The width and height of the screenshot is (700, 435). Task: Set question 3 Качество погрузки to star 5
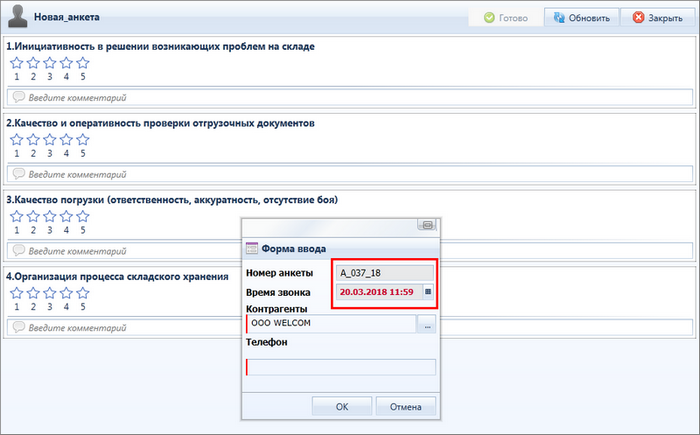(x=83, y=217)
